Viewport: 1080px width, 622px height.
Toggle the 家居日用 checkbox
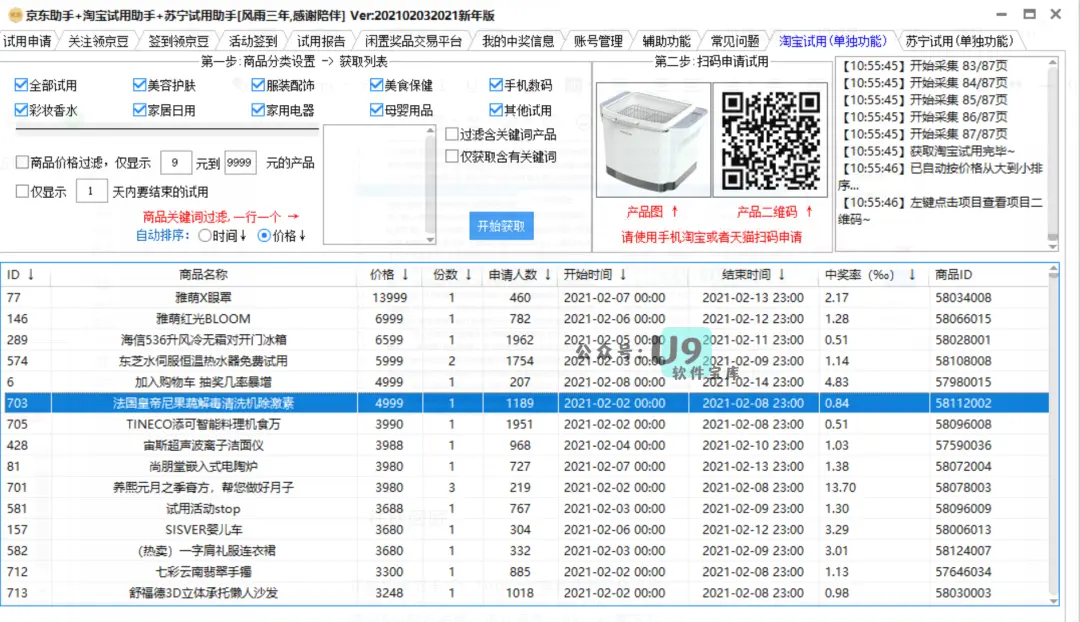[139, 110]
